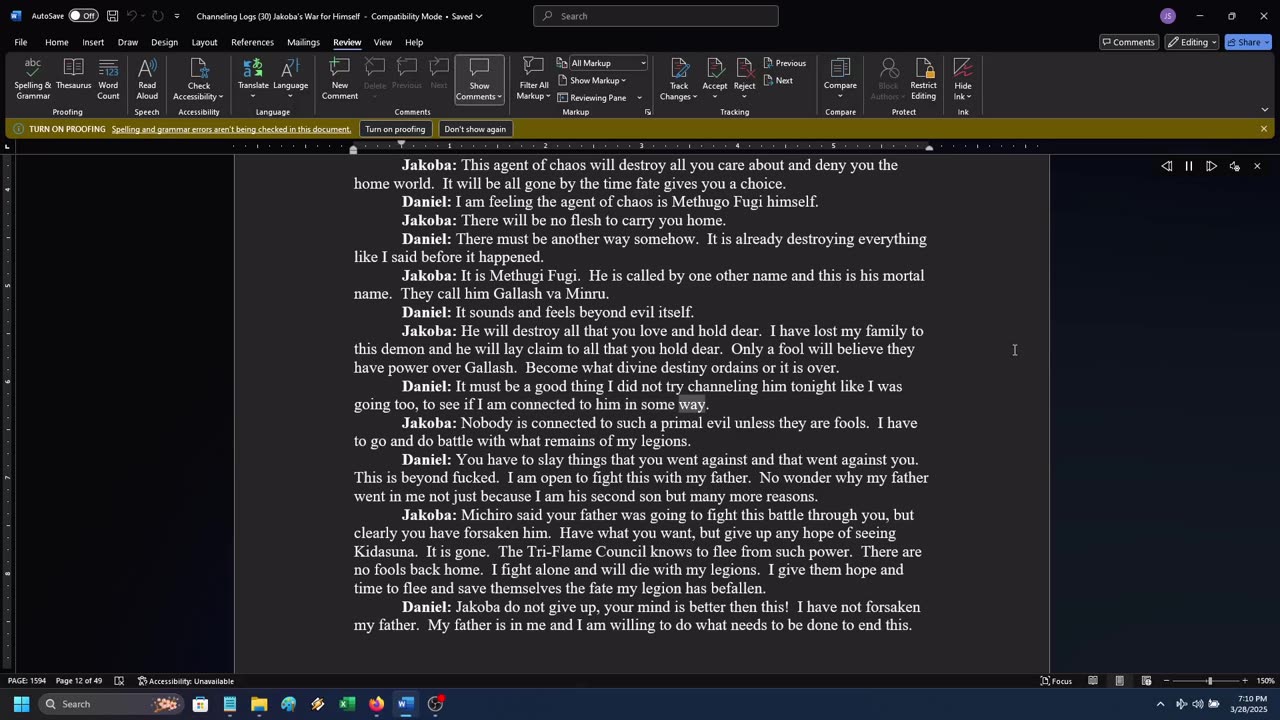This screenshot has width=1280, height=720.
Task: Switch to the View tab
Action: pos(383,42)
